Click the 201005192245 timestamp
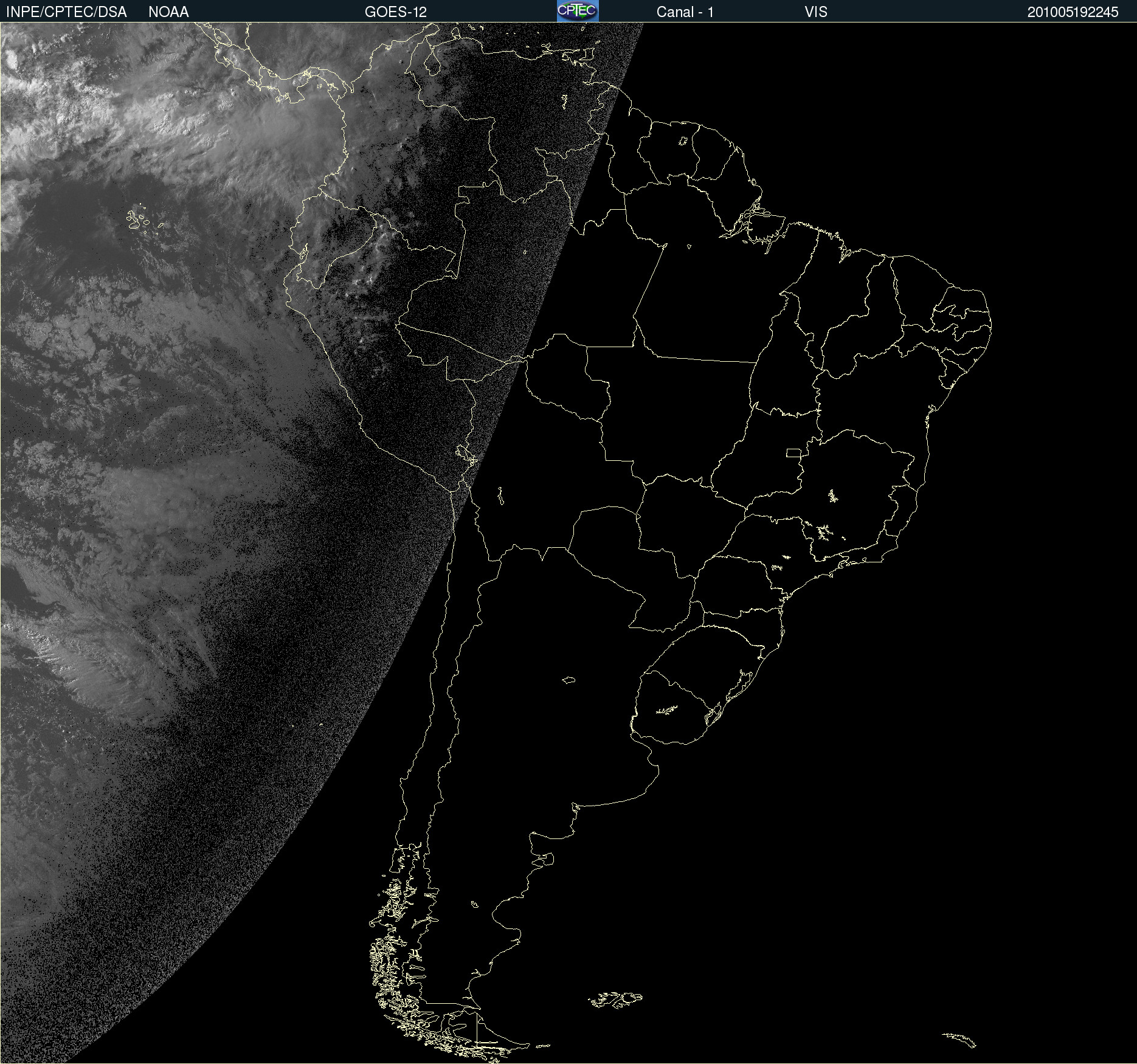Viewport: 1137px width, 1064px height. (x=1073, y=12)
